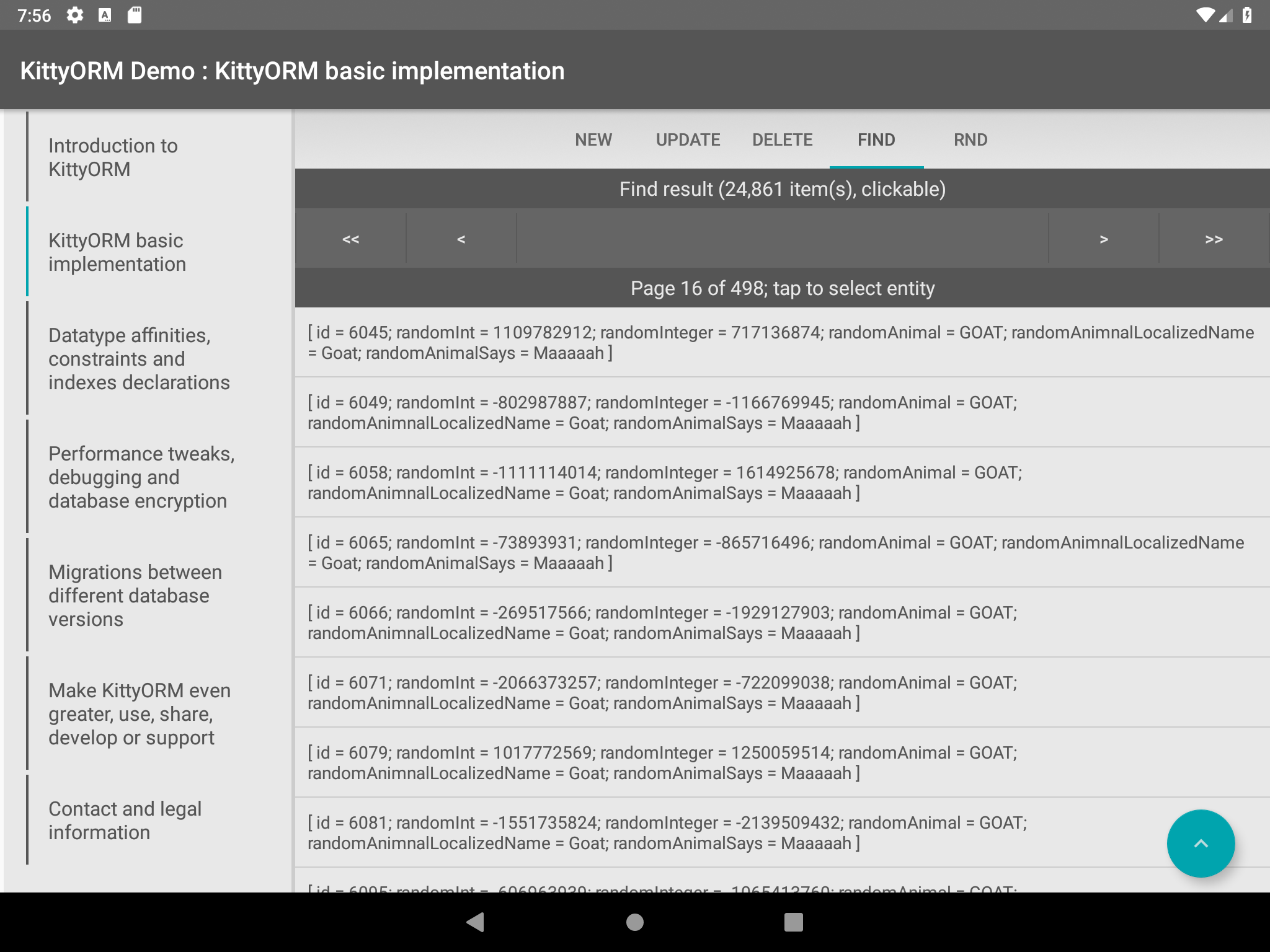Select entity with id = 6049
The width and height of the screenshot is (1270, 952).
click(x=783, y=413)
